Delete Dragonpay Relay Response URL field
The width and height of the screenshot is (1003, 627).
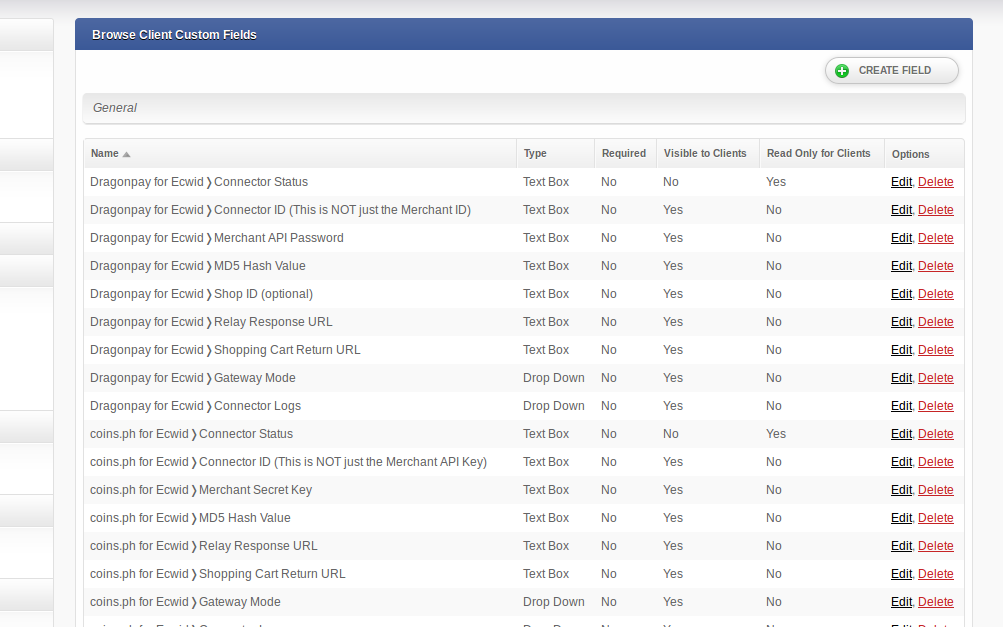[935, 322]
